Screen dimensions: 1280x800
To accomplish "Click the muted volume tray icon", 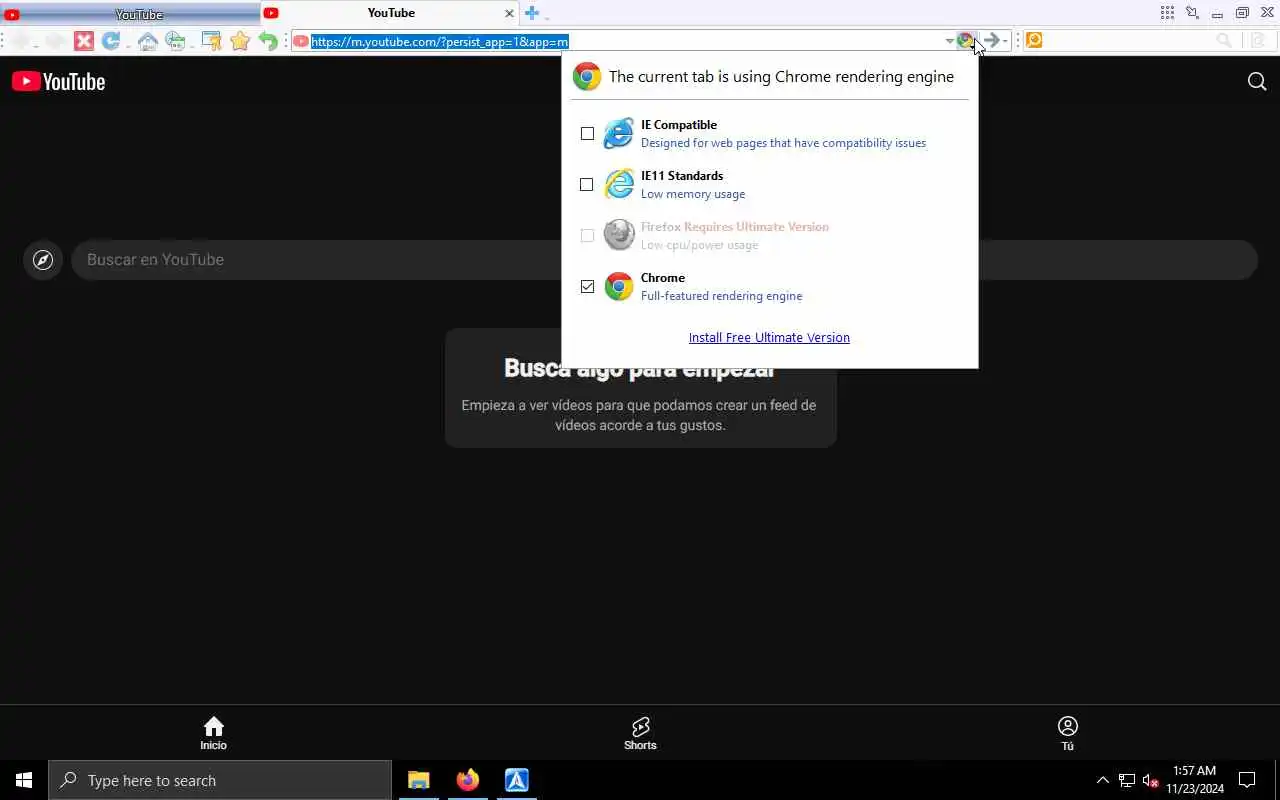I will tap(1150, 780).
